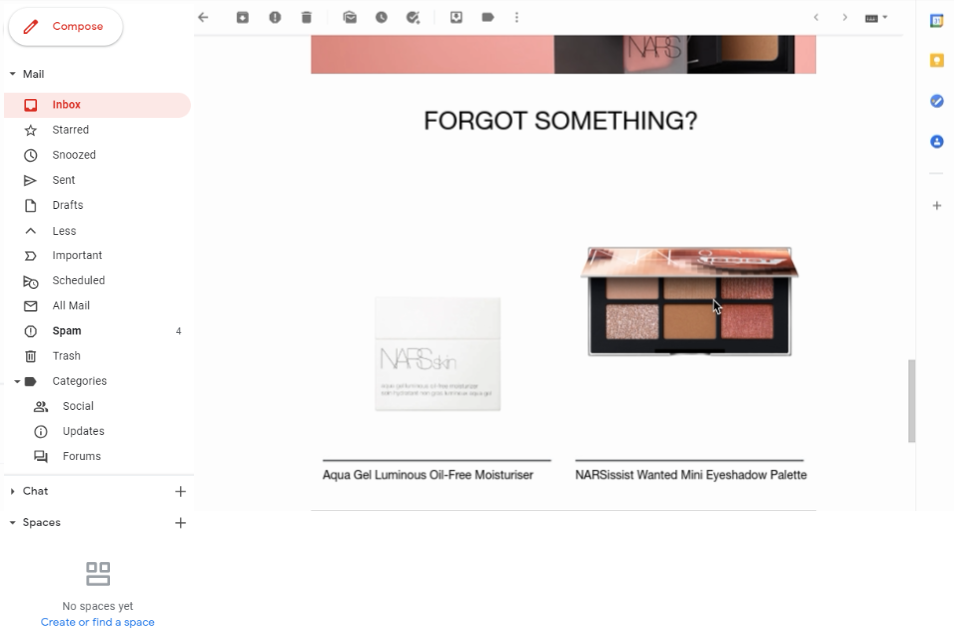Snooze this email using the clock icon
This screenshot has height=640, width=954.
click(x=381, y=18)
